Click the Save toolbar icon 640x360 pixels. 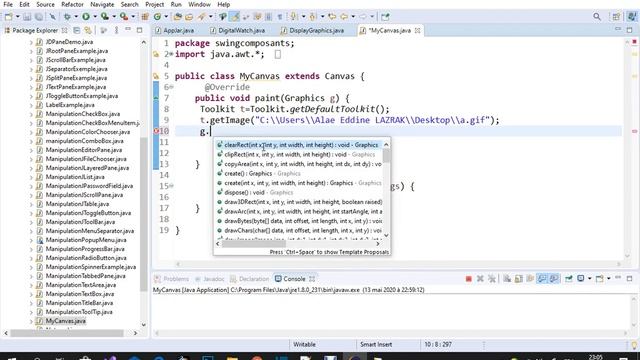(x=27, y=17)
